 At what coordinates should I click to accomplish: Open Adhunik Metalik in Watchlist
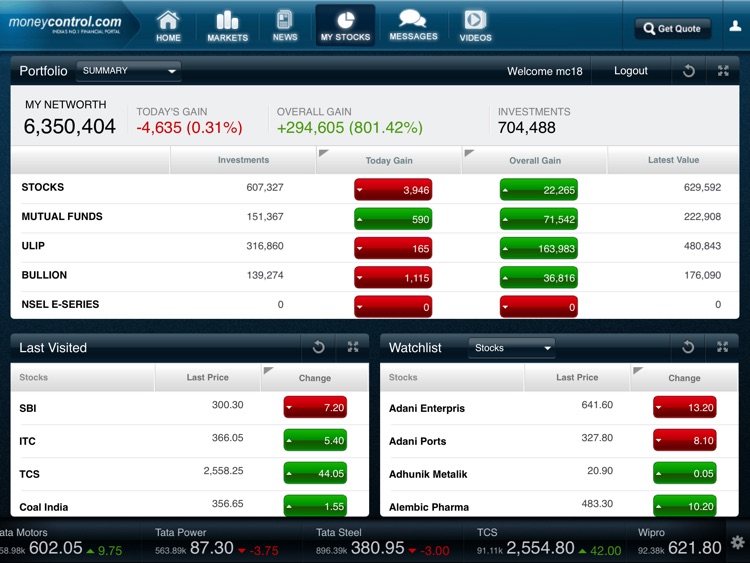click(x=559, y=474)
